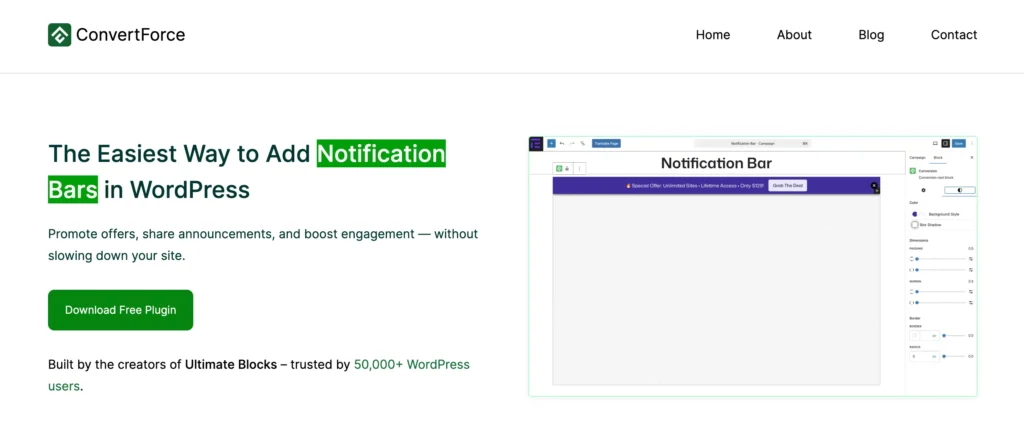1024x430 pixels.
Task: Click the Radius px input field
Action: (x=925, y=356)
